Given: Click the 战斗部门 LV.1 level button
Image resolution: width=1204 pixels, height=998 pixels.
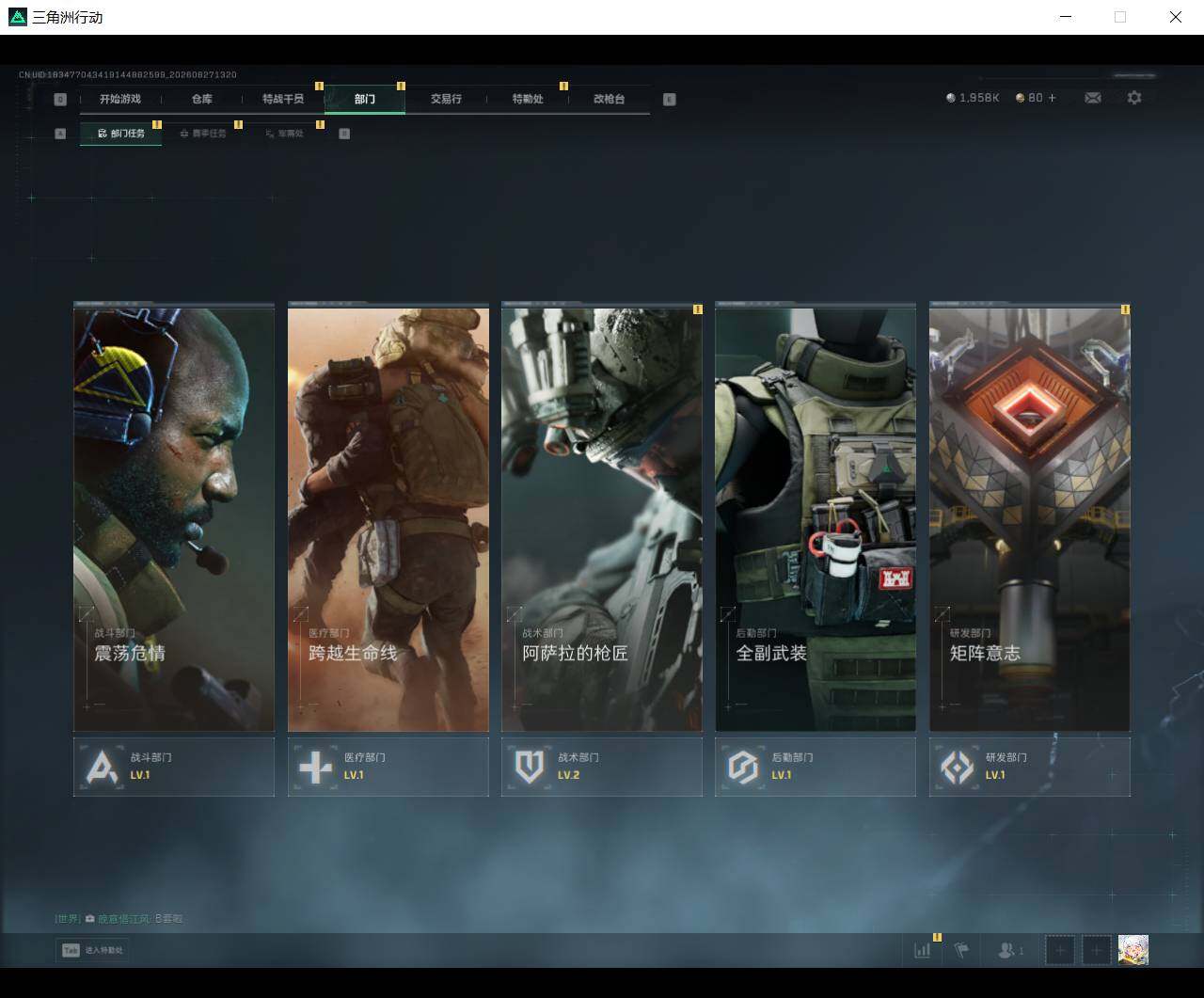Looking at the screenshot, I should tap(174, 767).
